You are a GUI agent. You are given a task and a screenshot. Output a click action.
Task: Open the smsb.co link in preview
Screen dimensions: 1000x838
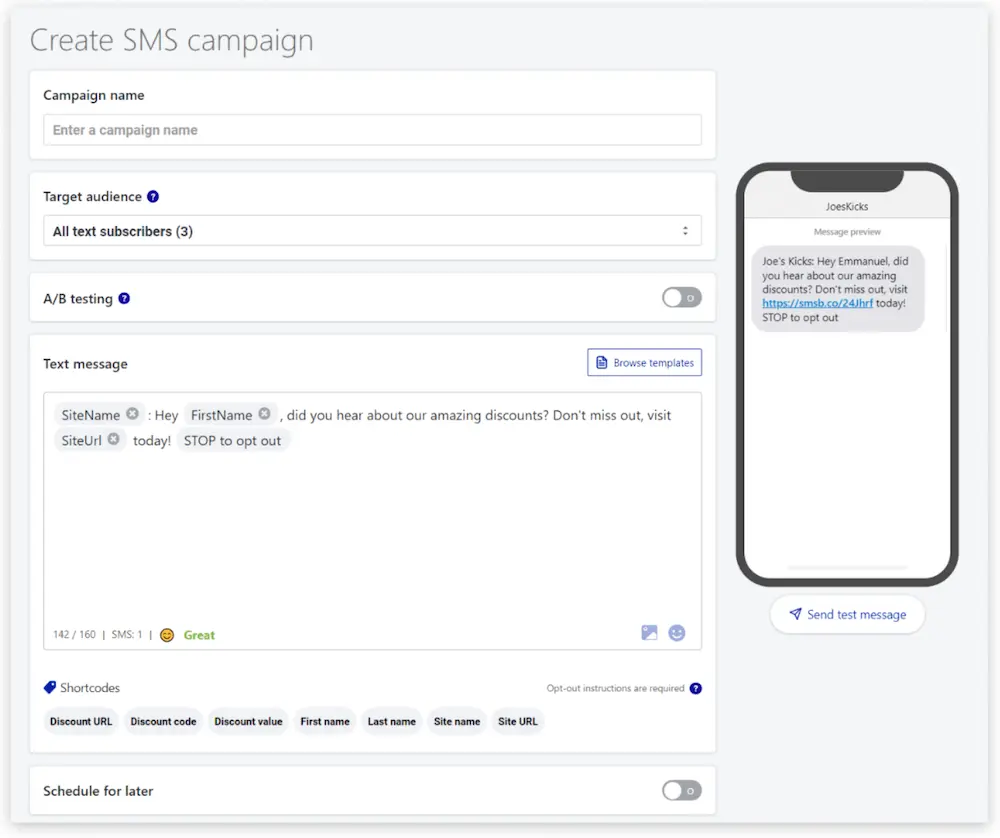coord(817,303)
